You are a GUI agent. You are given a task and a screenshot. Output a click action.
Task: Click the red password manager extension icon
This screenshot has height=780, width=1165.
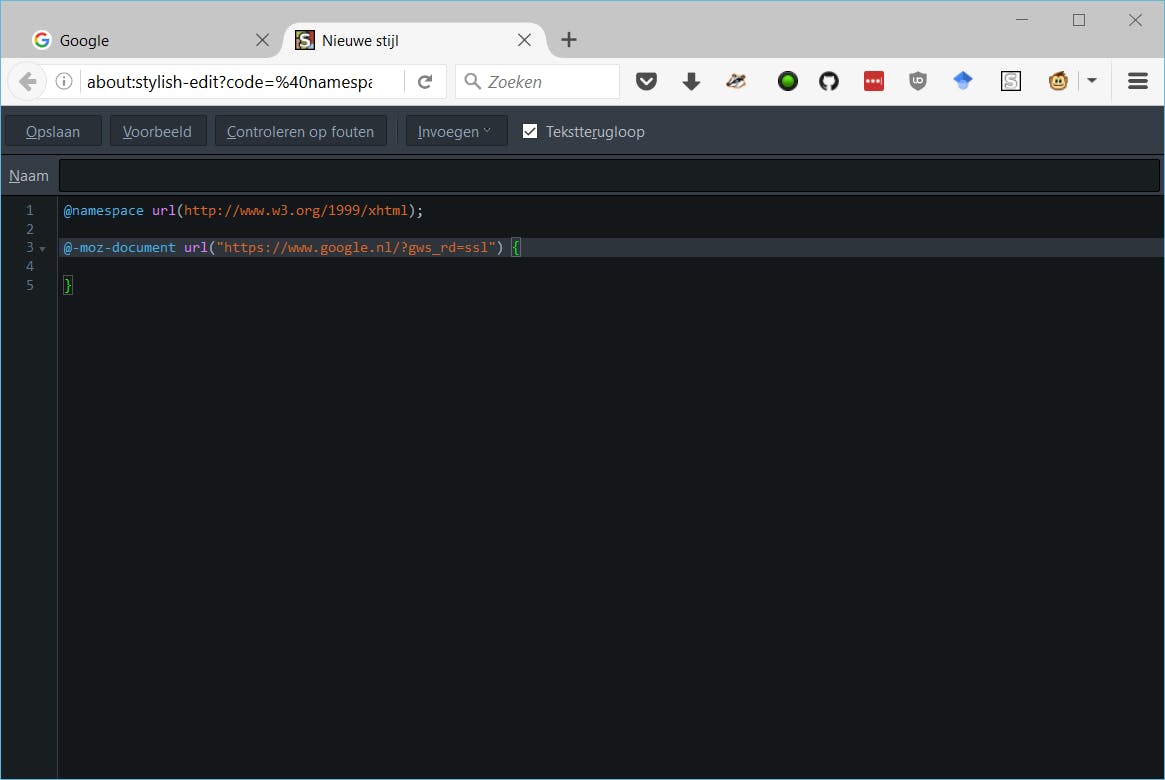[874, 81]
